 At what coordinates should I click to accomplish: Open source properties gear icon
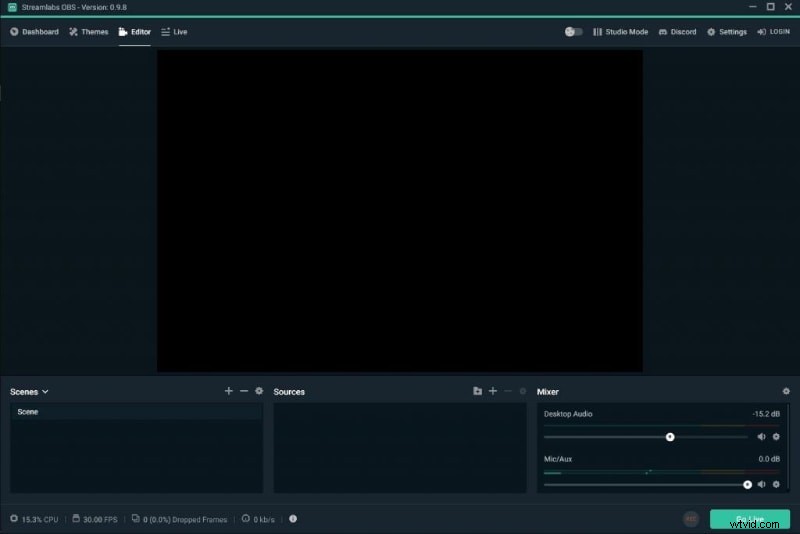pos(522,391)
